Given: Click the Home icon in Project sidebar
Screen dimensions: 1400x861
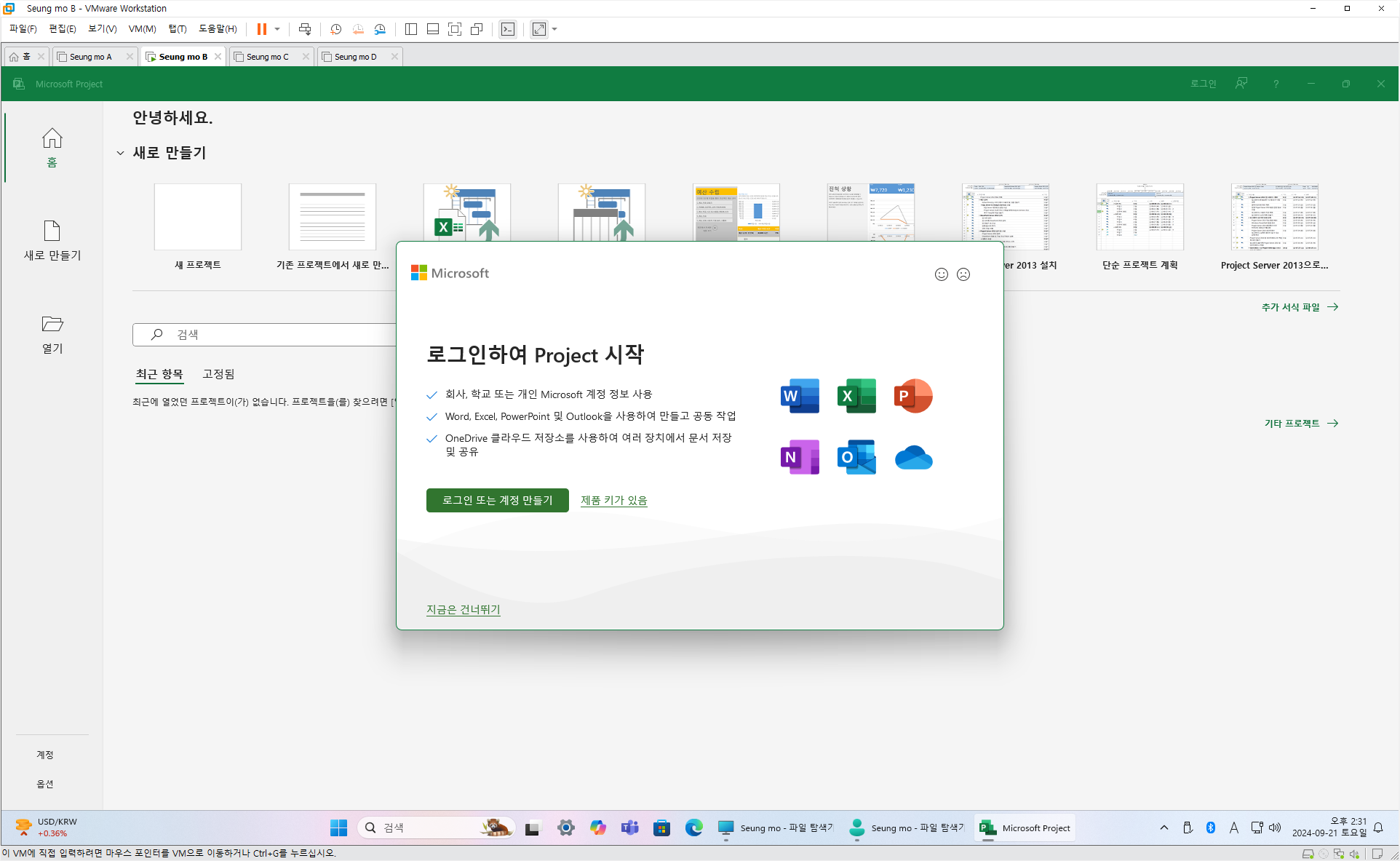Looking at the screenshot, I should pos(52,138).
